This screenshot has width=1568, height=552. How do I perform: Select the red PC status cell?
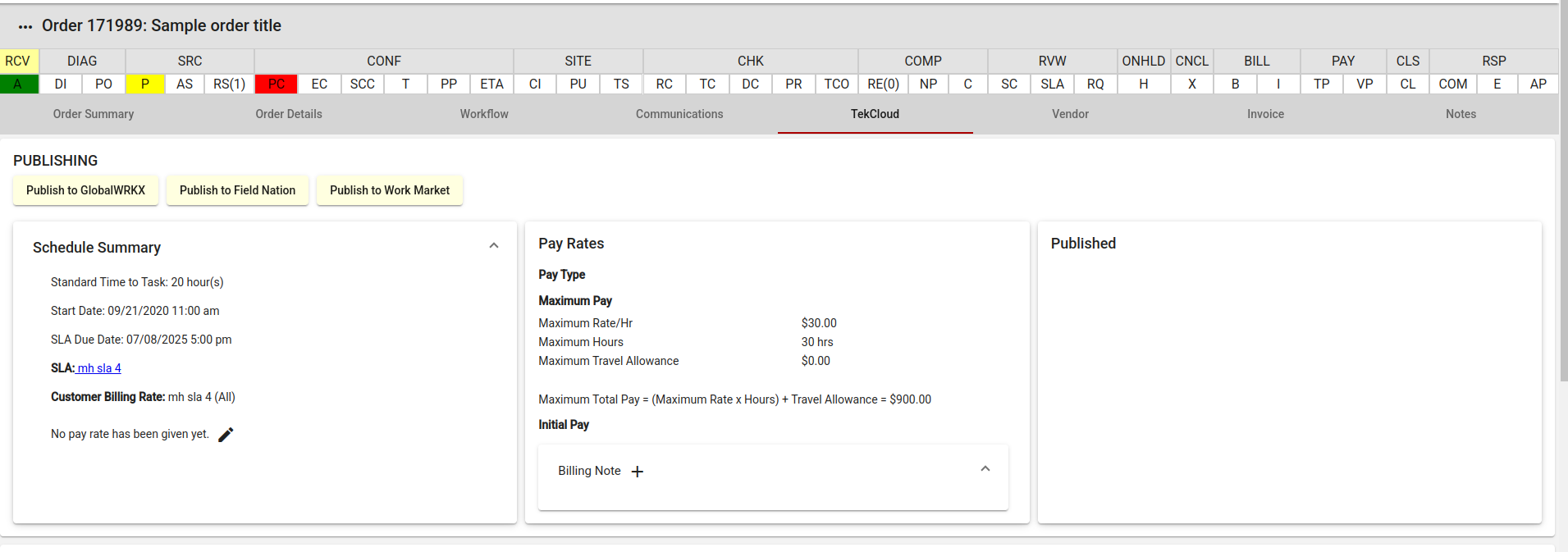(x=276, y=84)
